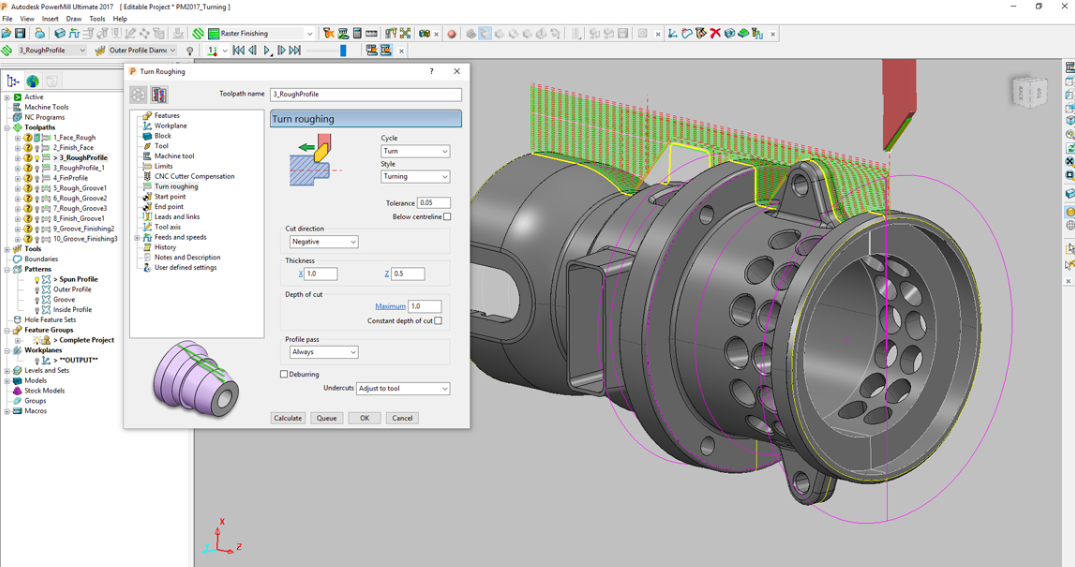The width and height of the screenshot is (1075, 567).
Task: Open the File menu
Action: pyautogui.click(x=7, y=19)
